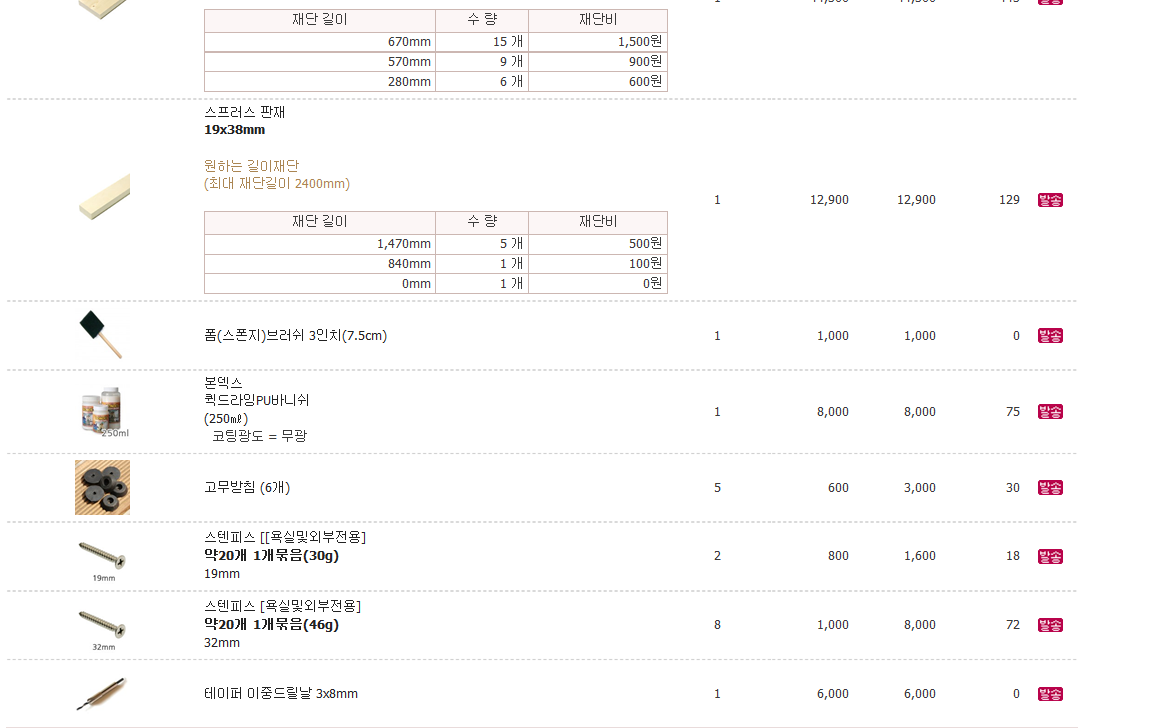Open the foam brush product thumbnail
This screenshot has width=1152, height=728.
coord(101,335)
